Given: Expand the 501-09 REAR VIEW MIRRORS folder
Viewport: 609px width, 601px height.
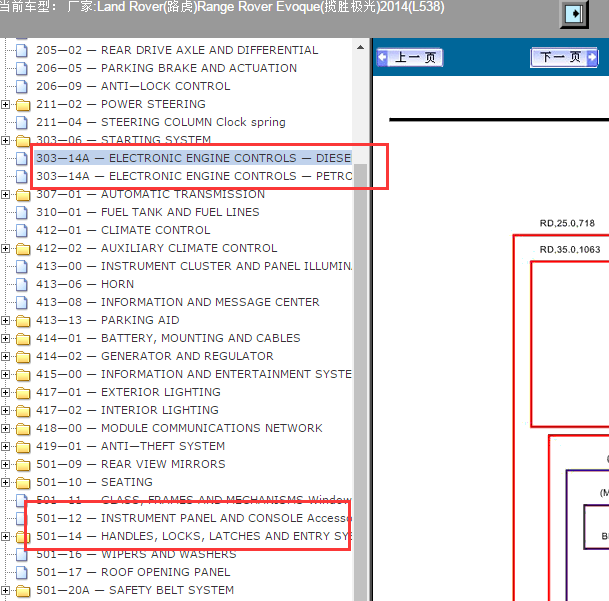Looking at the screenshot, I should point(5,464).
